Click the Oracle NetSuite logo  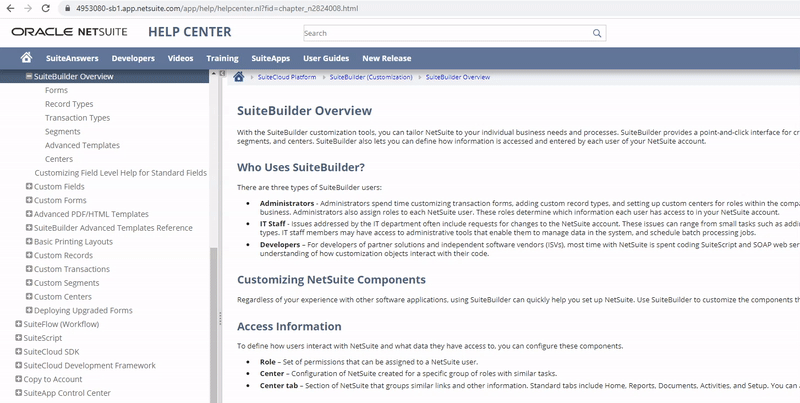pyautogui.click(x=69, y=32)
